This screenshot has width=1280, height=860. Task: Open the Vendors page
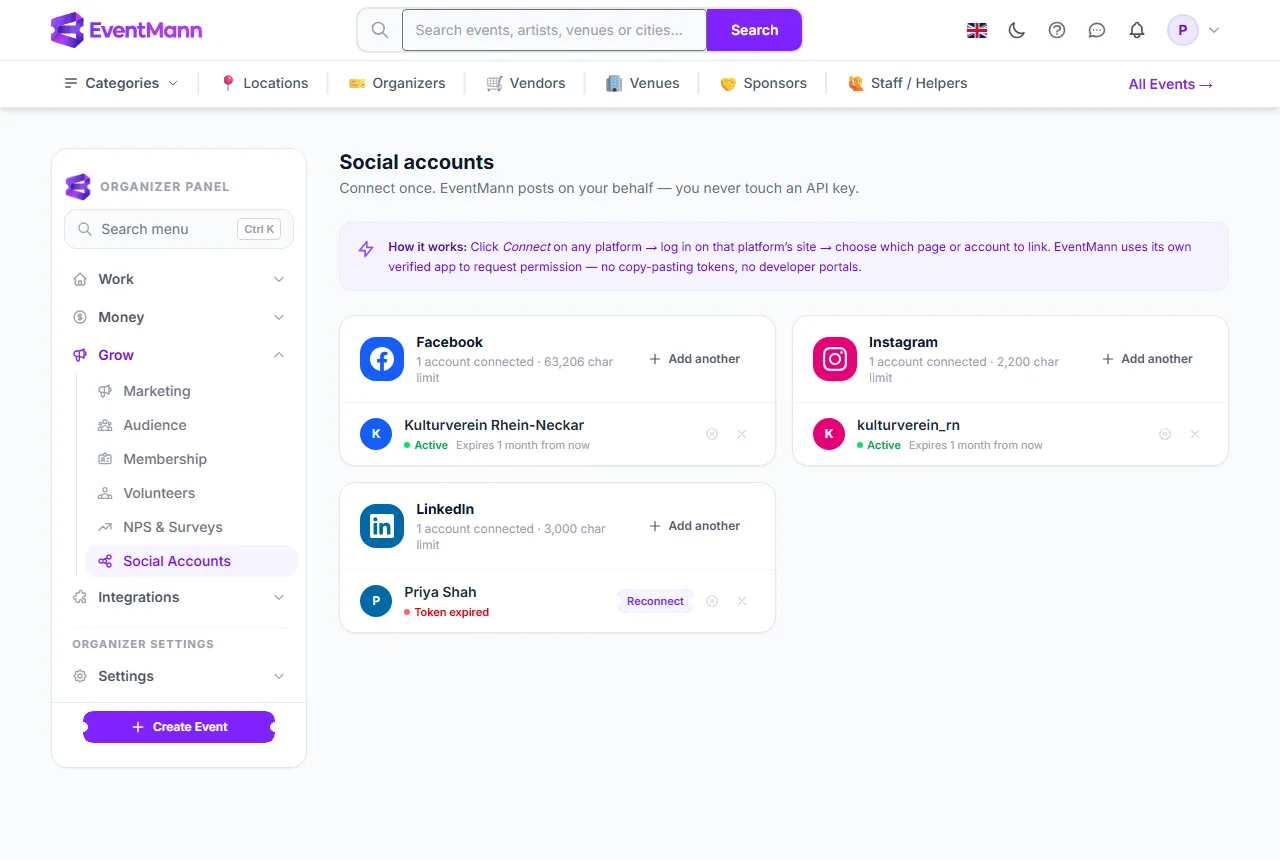pos(526,83)
